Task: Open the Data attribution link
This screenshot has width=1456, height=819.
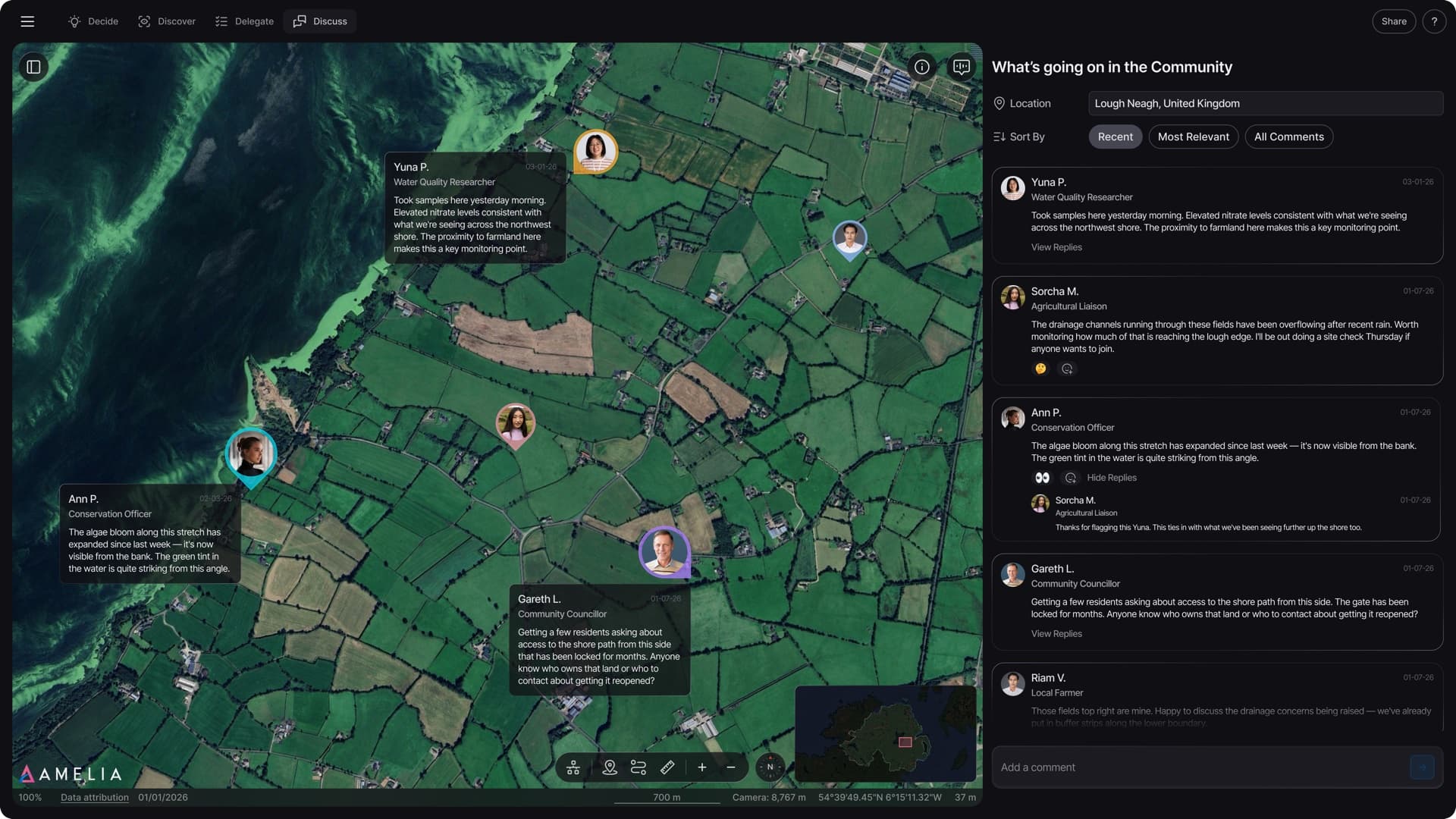Action: coord(94,797)
